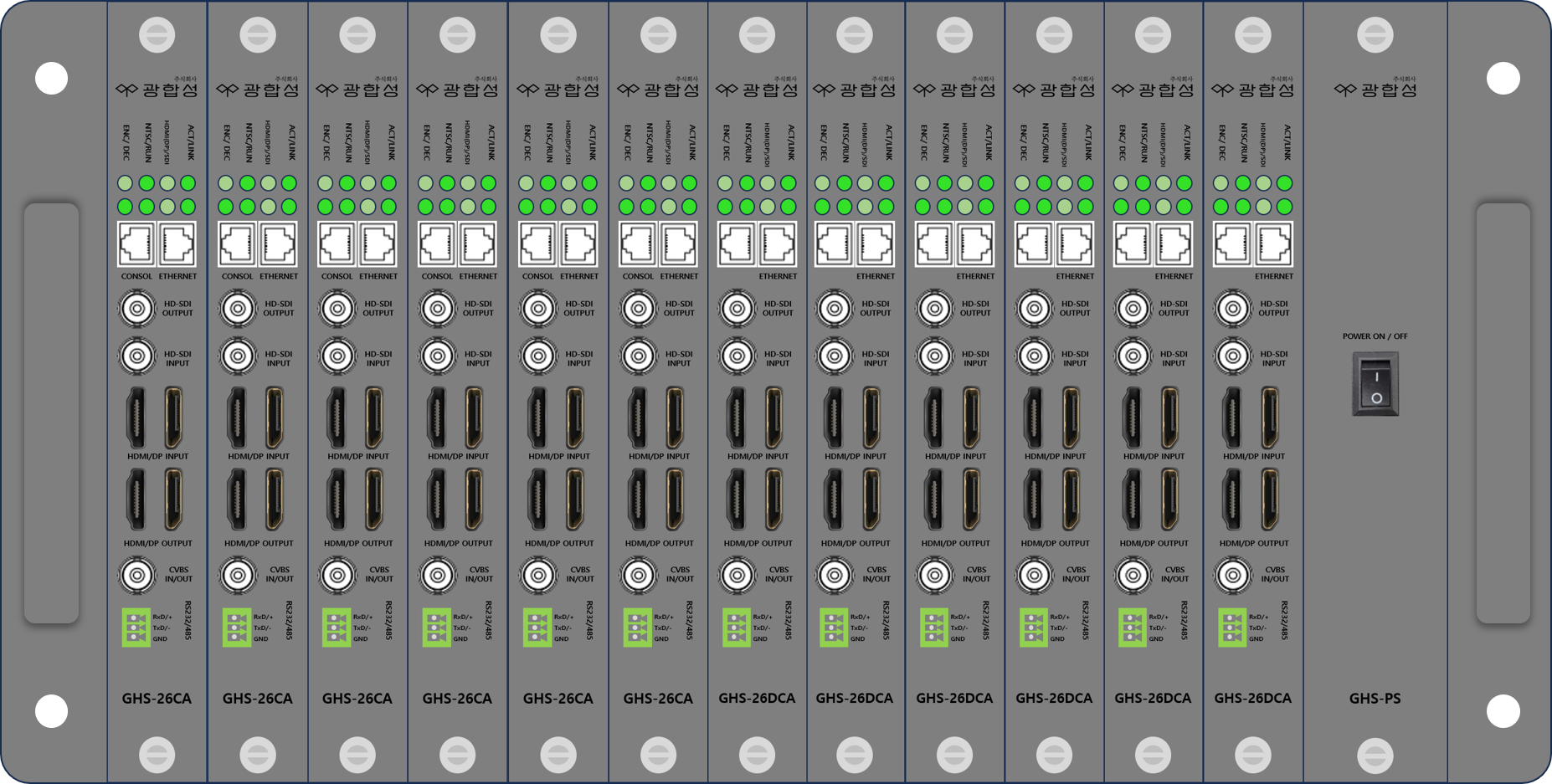Click CVBS IN/OUT connector on second GHS-26CA card
This screenshot has height=784, width=1552.
[x=238, y=575]
